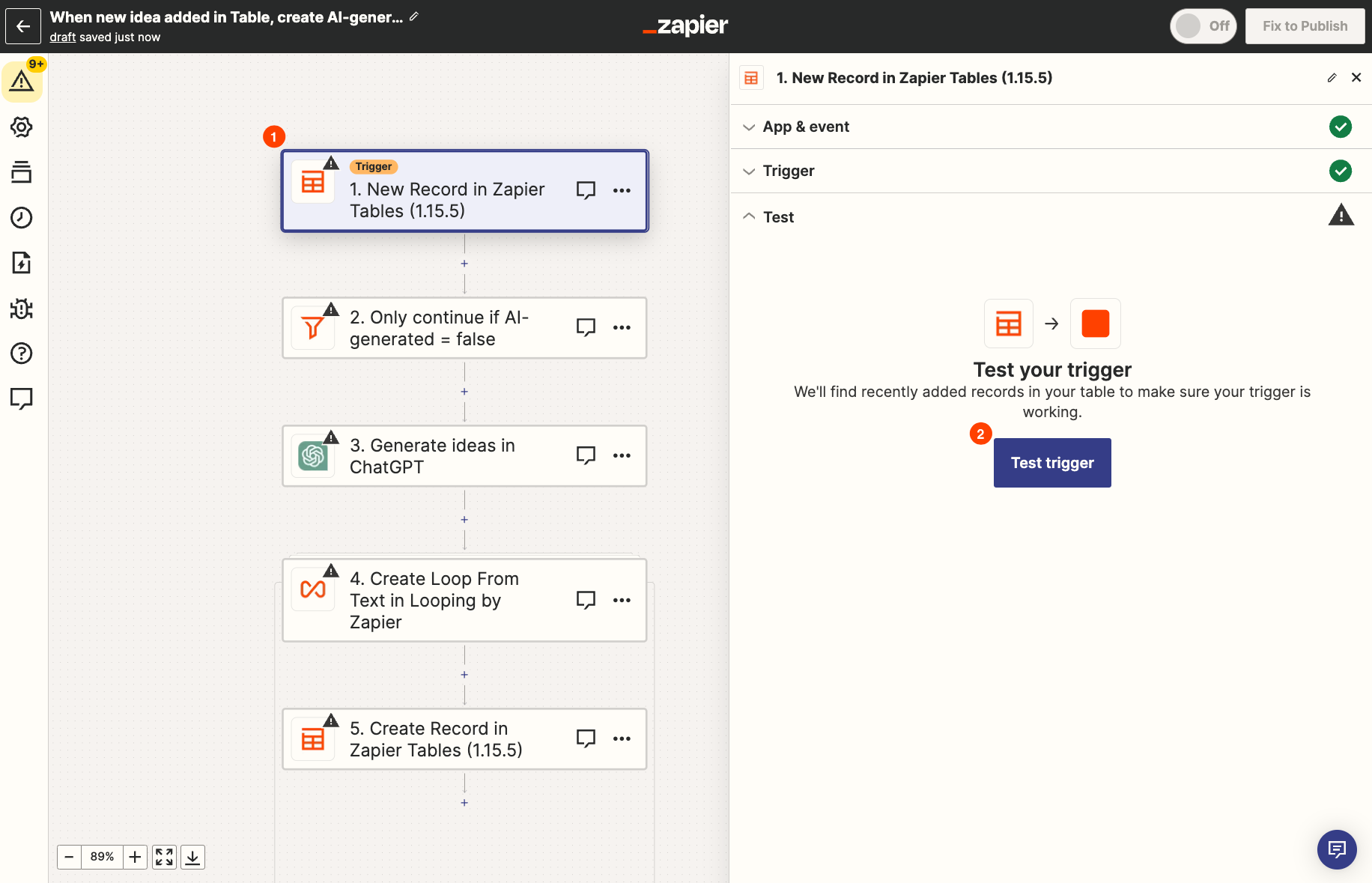Image resolution: width=1372 pixels, height=883 pixels.
Task: Open Zap settings gear in sidebar
Action: [x=22, y=127]
